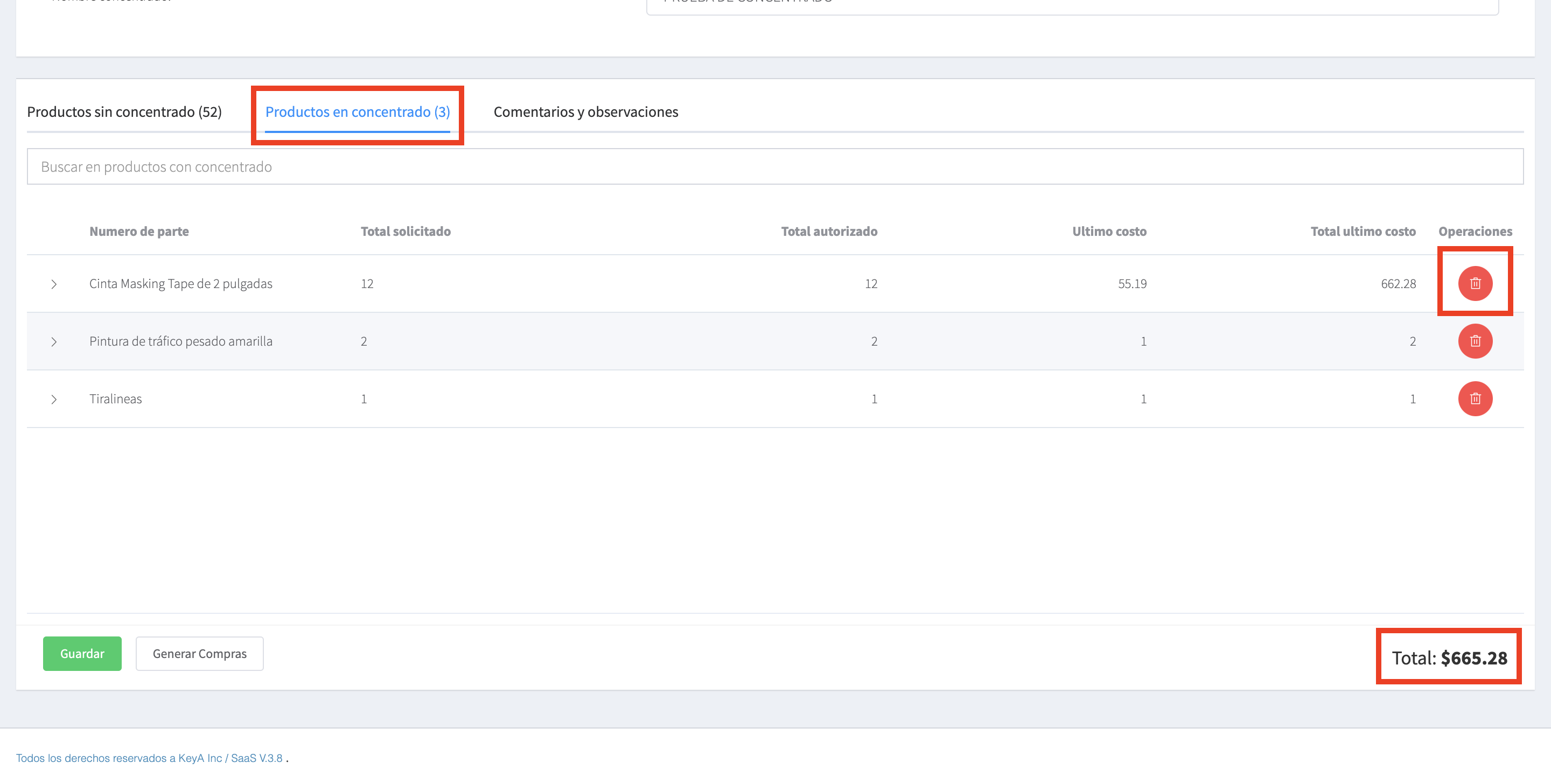This screenshot has height=784, width=1551.
Task: Click the Ultimo costo column header
Action: (x=1108, y=231)
